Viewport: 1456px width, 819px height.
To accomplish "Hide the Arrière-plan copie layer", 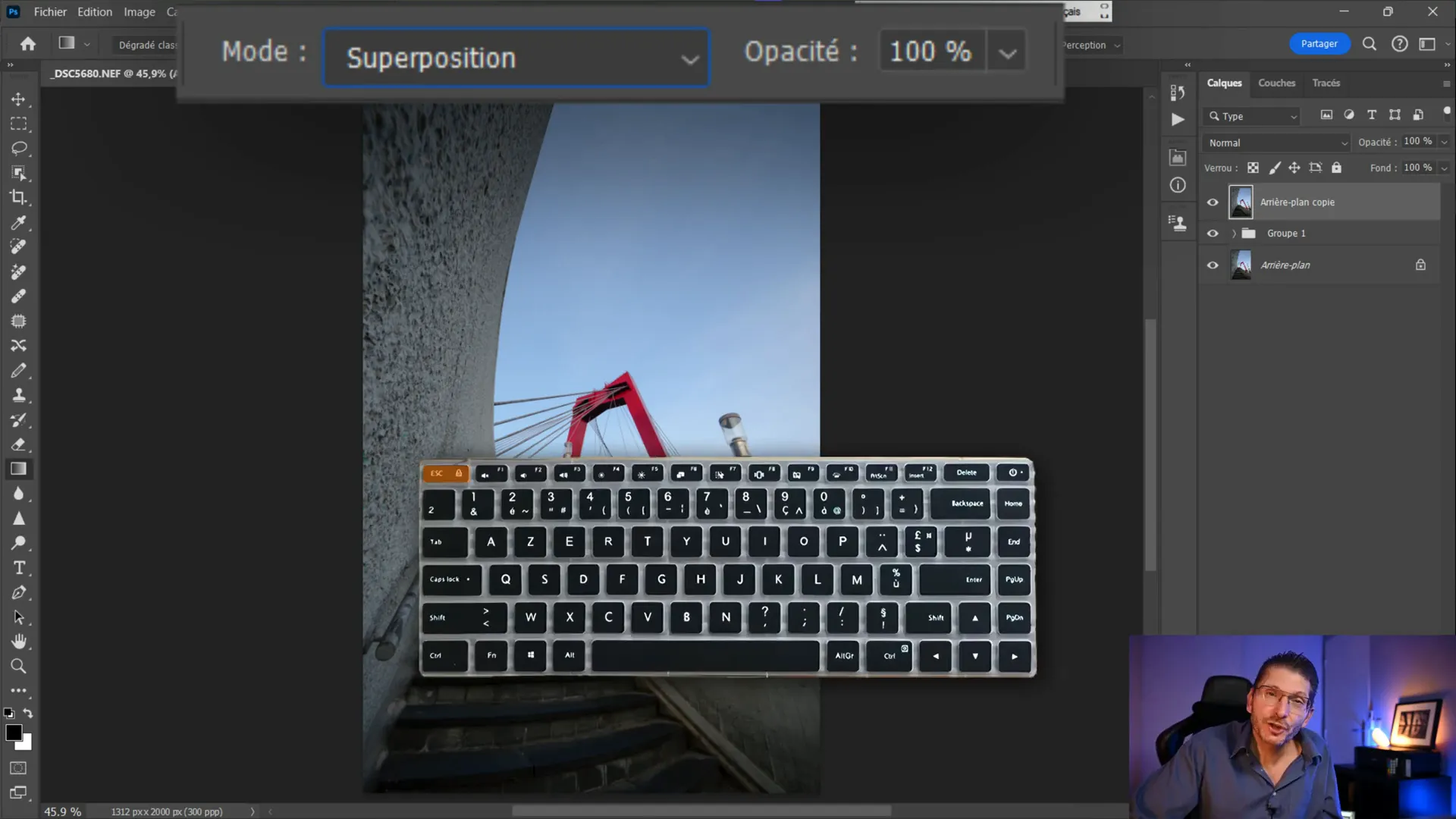I will [1213, 202].
